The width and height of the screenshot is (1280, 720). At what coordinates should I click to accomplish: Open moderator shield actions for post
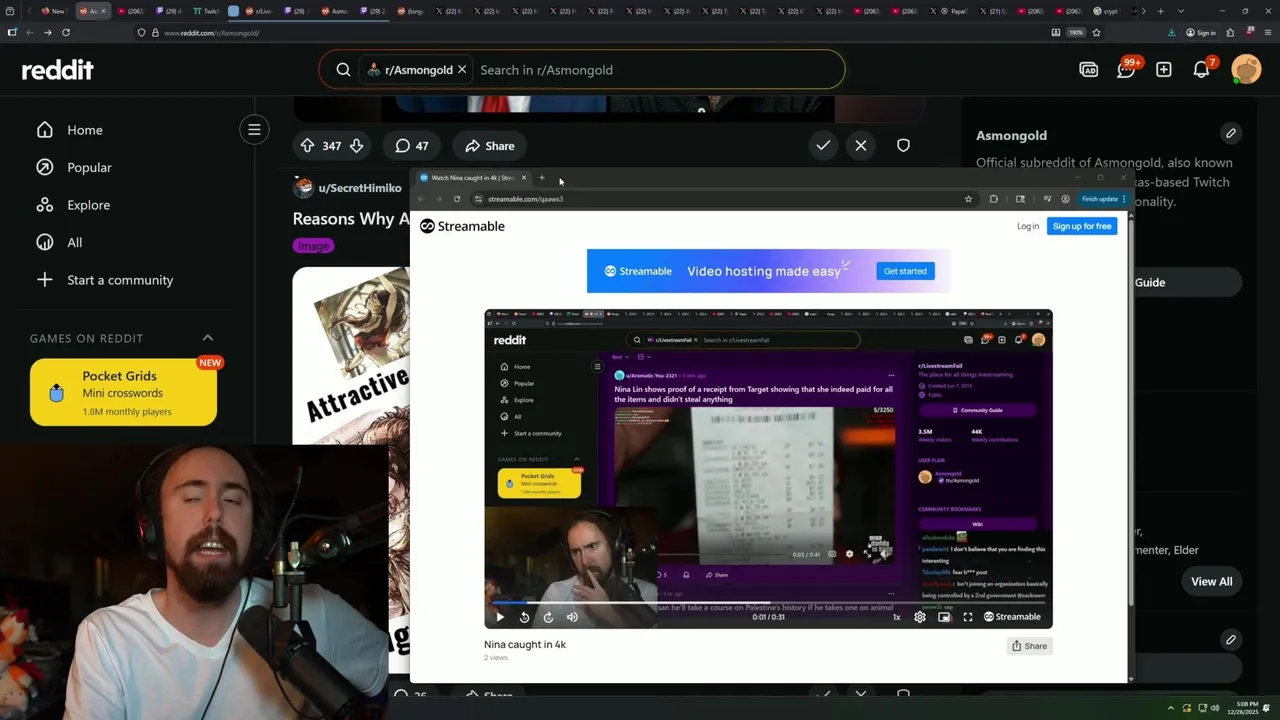[903, 146]
